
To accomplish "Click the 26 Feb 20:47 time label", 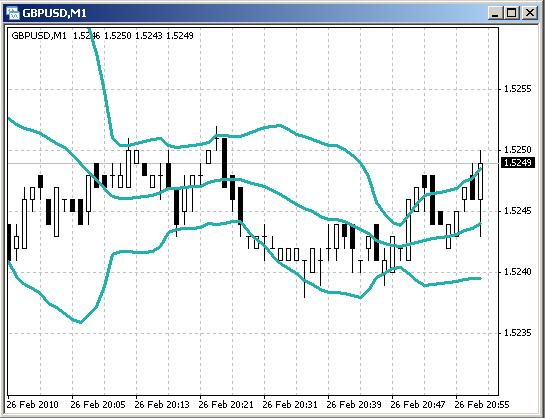I will coord(418,405).
